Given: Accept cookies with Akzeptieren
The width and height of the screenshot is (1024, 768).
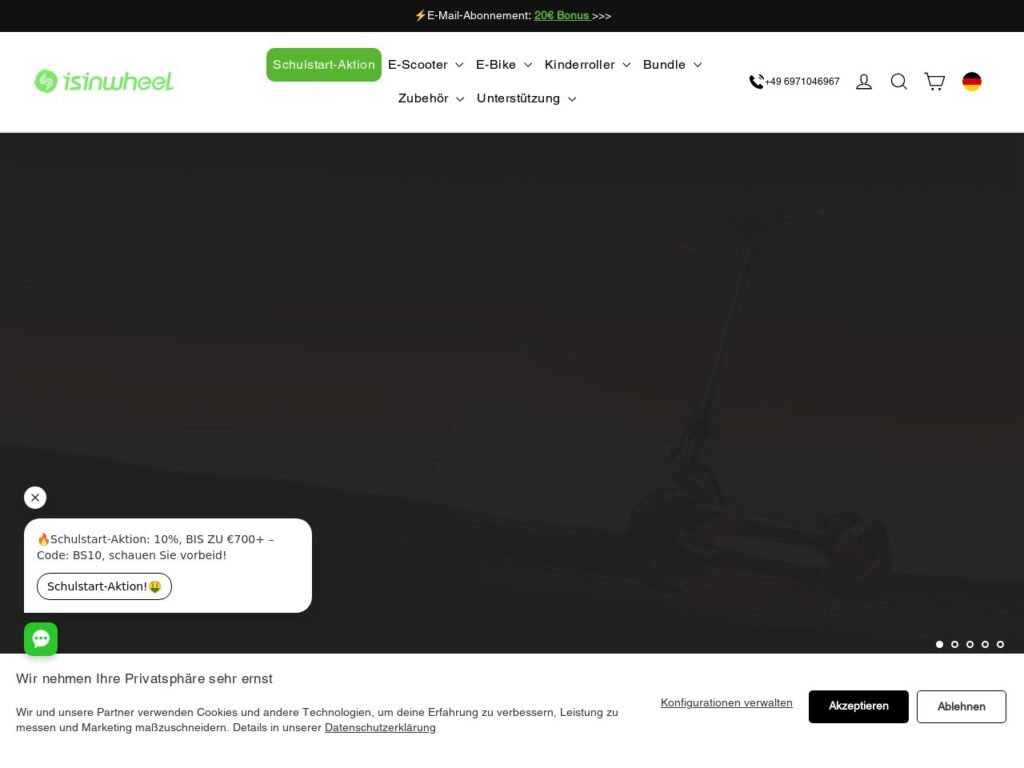Looking at the screenshot, I should (x=858, y=706).
